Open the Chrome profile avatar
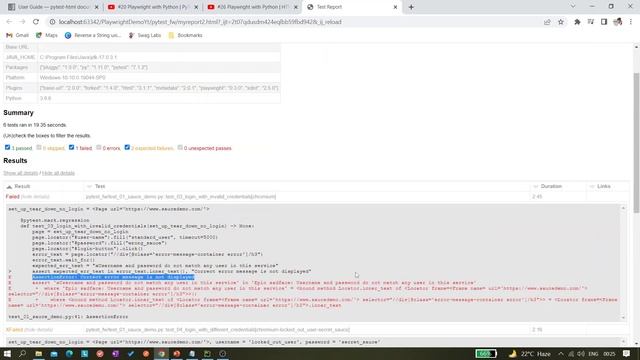 [618, 22]
